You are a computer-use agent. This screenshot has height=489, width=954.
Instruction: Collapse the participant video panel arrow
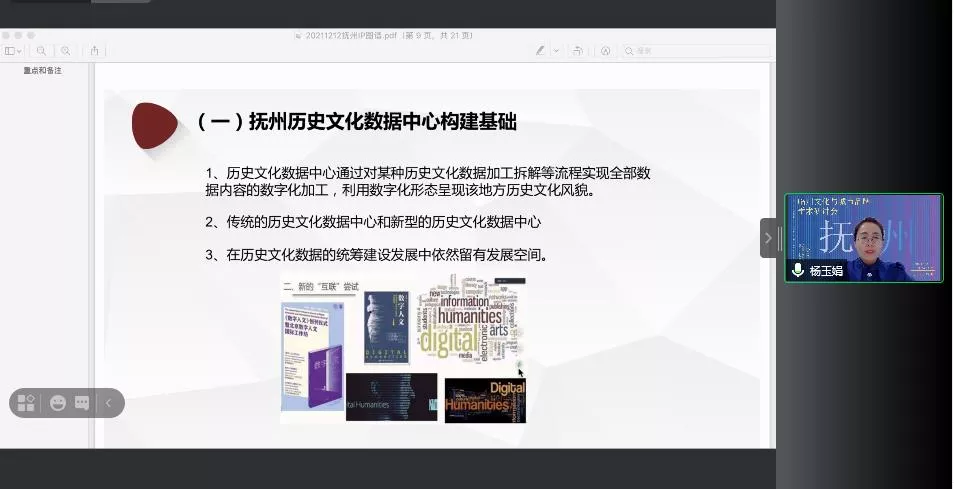(x=768, y=238)
